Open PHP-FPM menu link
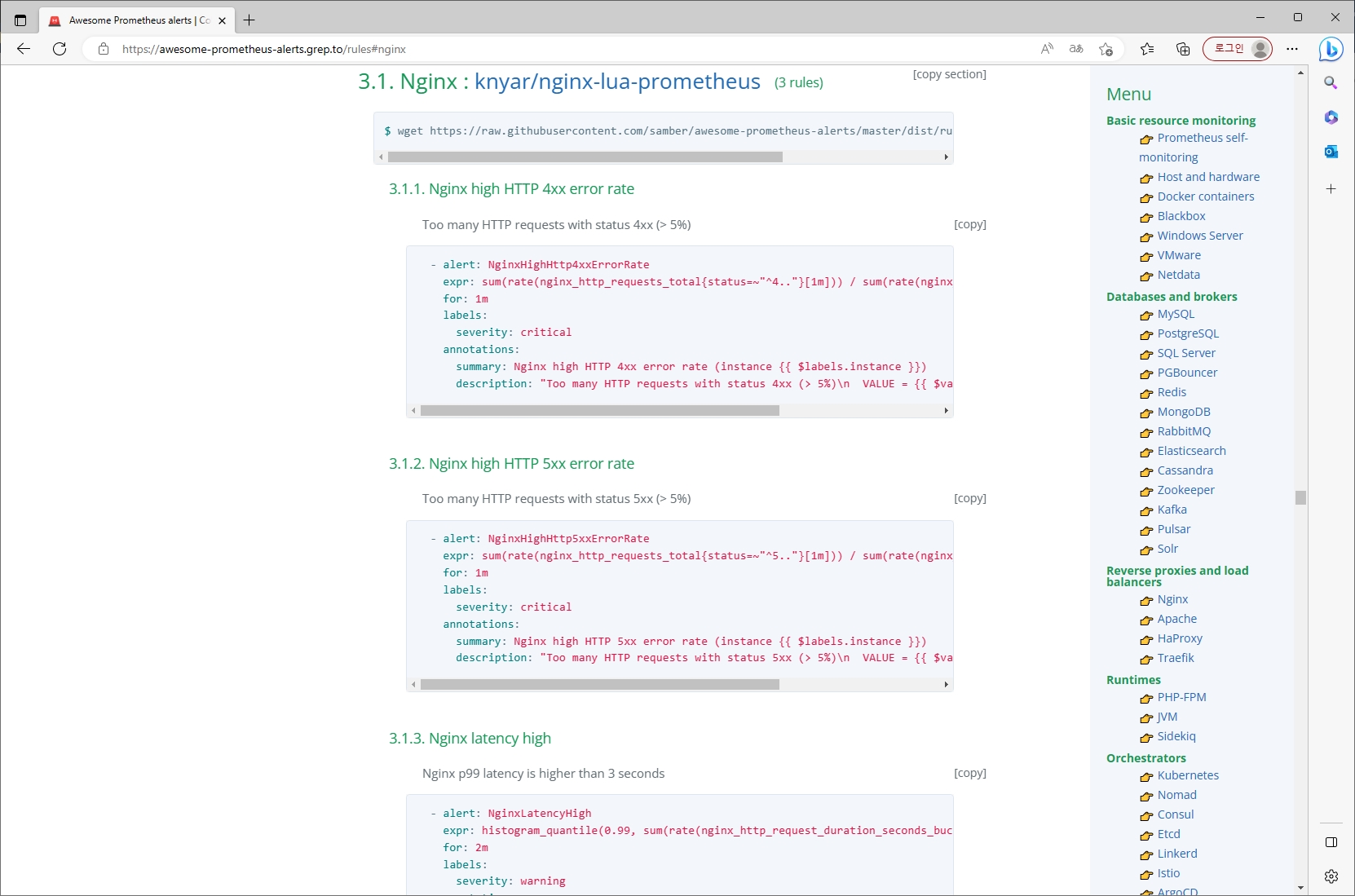Image resolution: width=1355 pixels, height=896 pixels. pos(1181,697)
